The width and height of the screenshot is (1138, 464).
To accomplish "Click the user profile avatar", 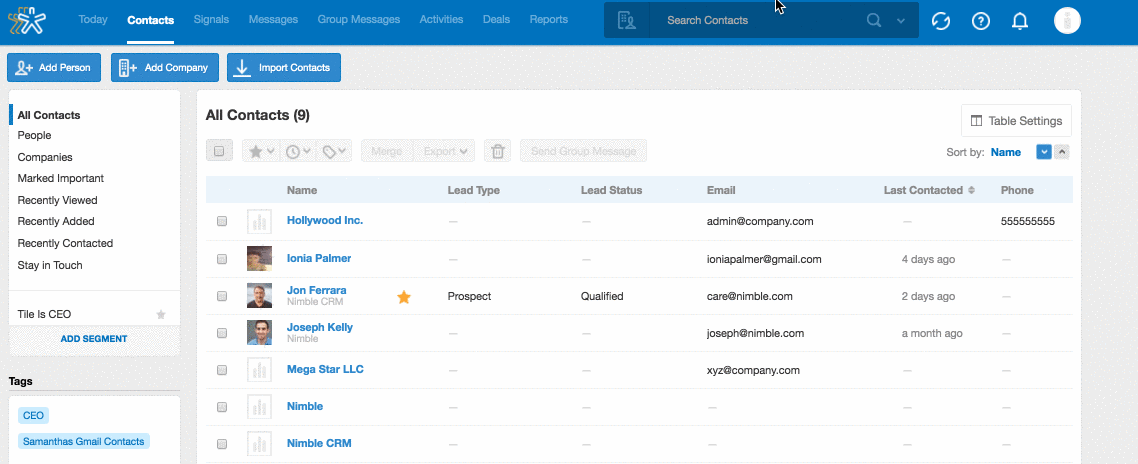I will [1068, 21].
